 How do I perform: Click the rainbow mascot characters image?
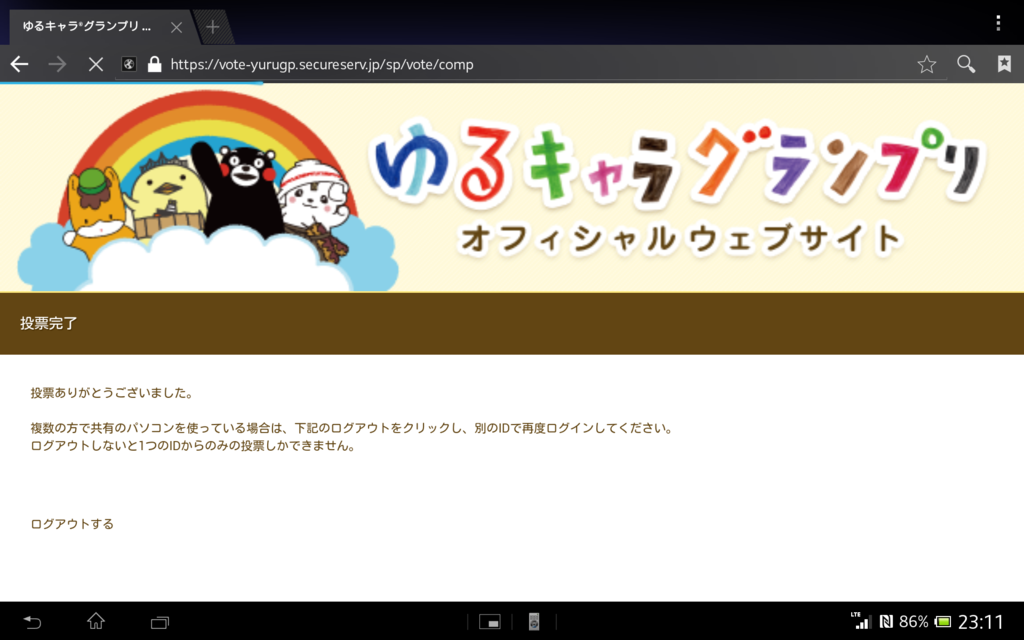point(208,191)
